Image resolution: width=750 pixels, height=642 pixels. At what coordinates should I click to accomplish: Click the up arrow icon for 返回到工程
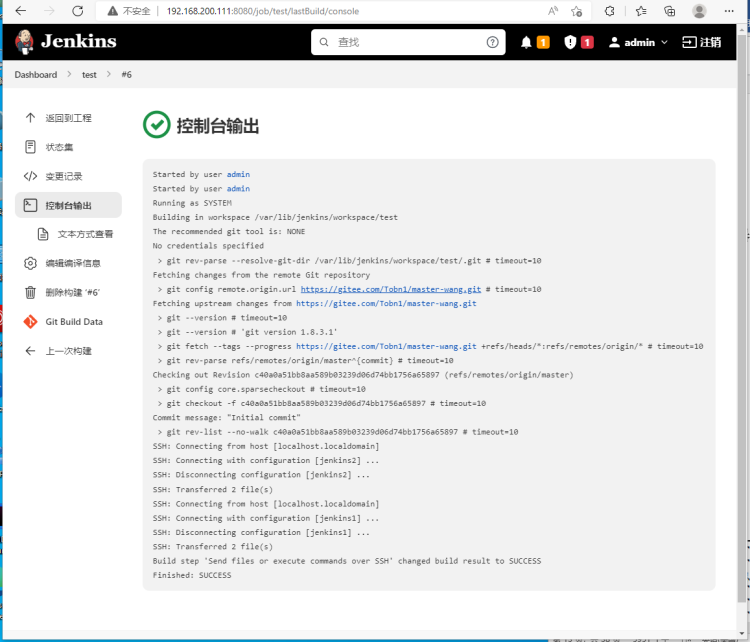[x=30, y=118]
